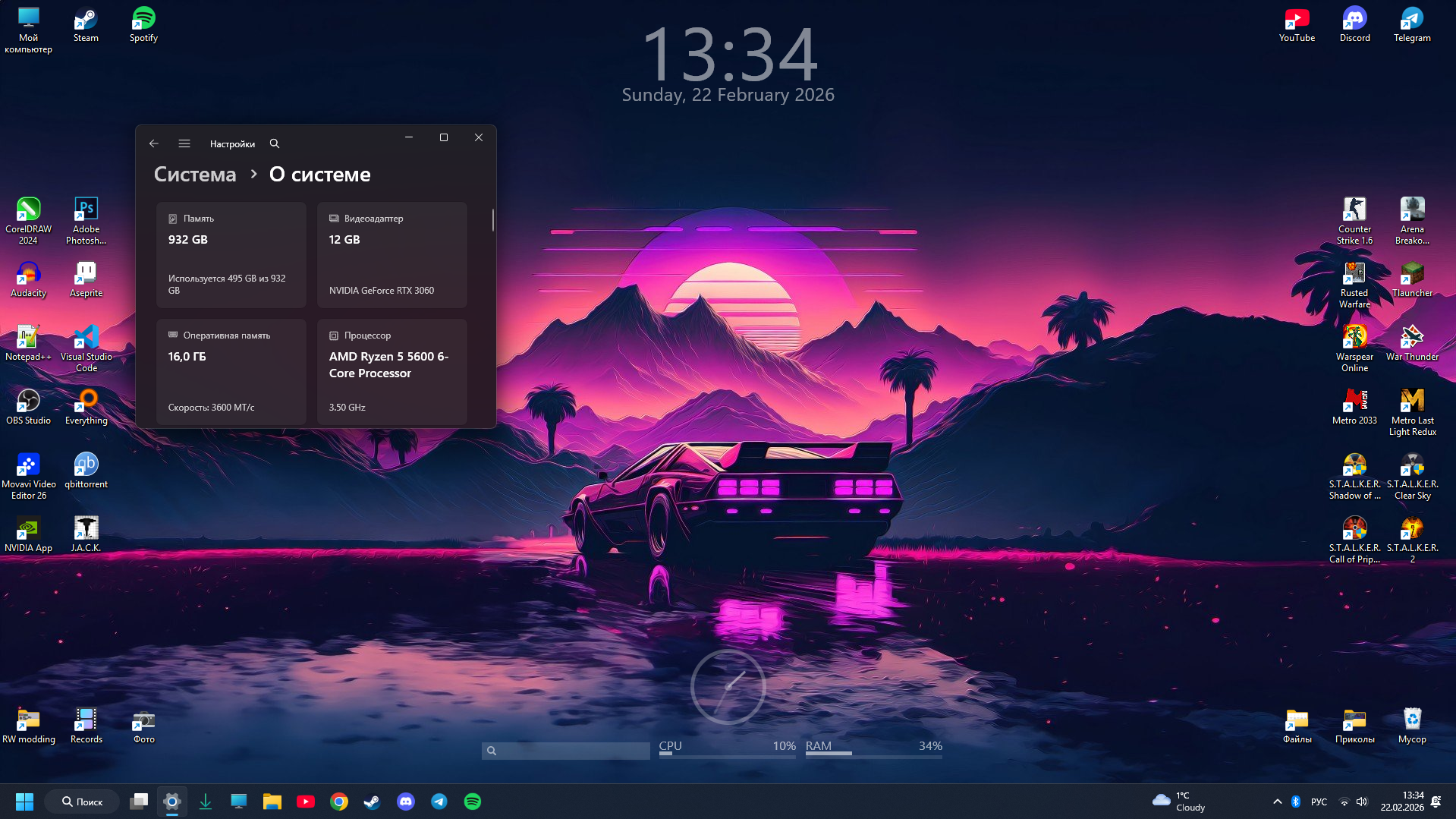
Task: Open Everything search desktop icon
Action: click(86, 407)
